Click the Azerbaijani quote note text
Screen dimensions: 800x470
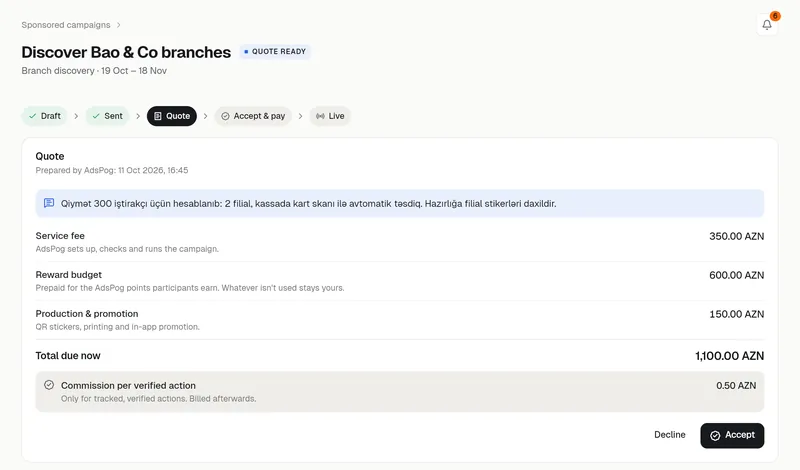308,204
